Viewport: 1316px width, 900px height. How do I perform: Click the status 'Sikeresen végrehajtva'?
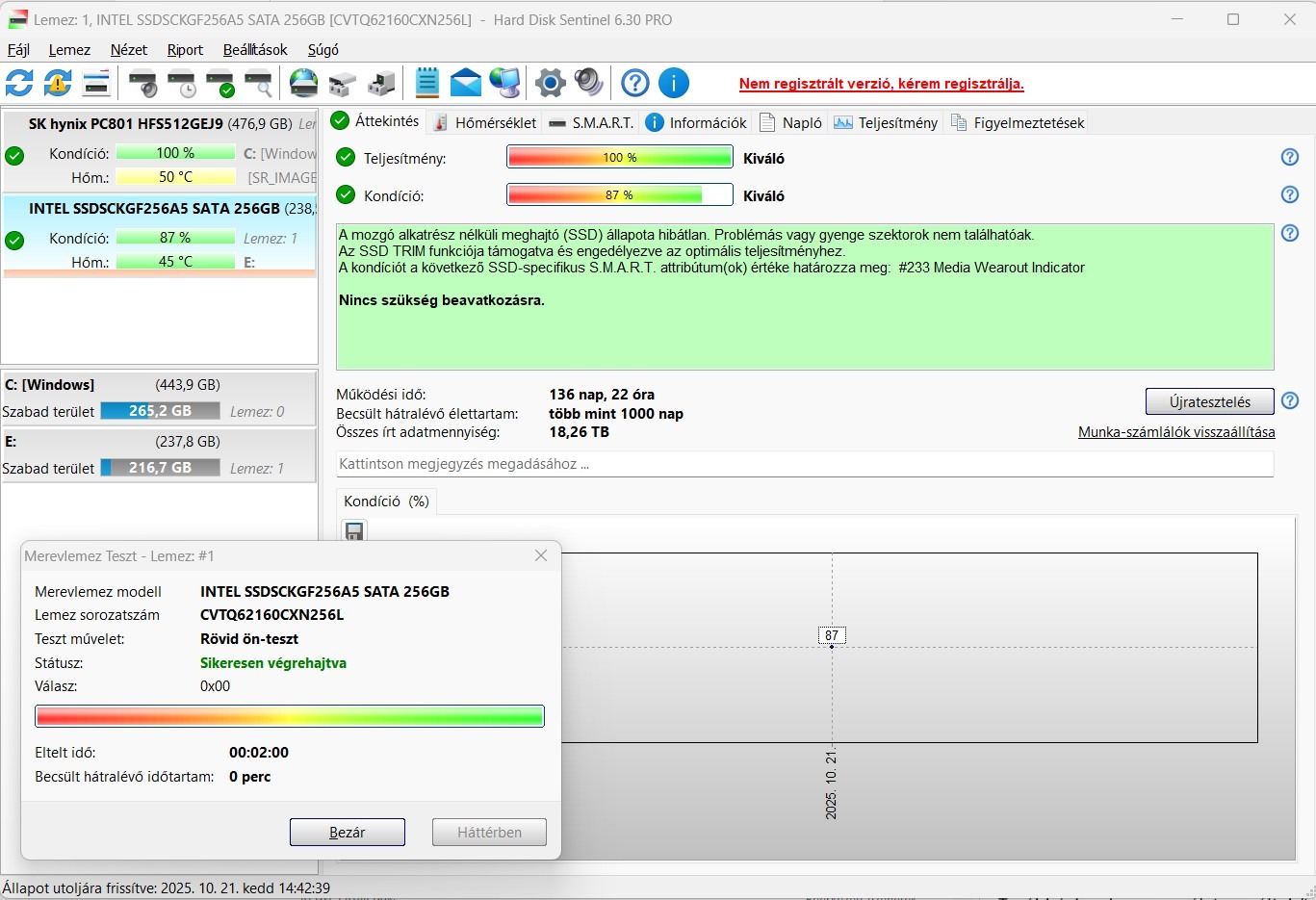coord(273,663)
